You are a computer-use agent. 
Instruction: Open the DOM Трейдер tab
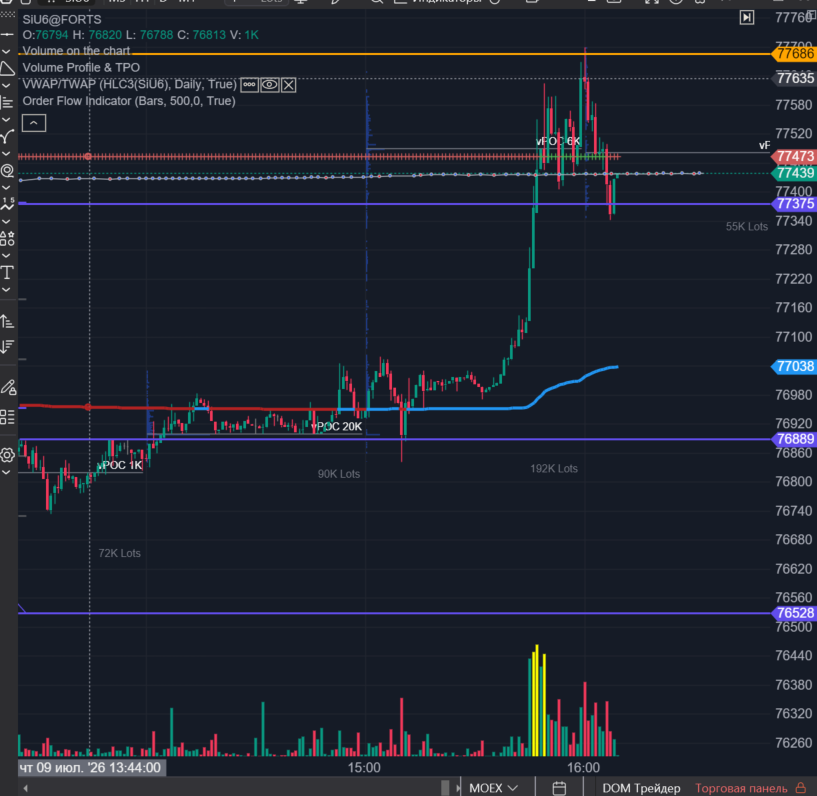point(641,788)
